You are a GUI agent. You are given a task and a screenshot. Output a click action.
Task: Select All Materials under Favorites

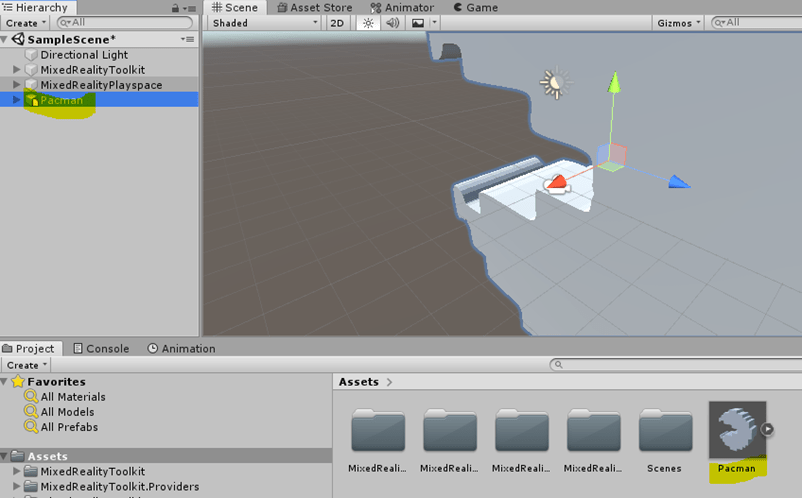pyautogui.click(x=72, y=397)
